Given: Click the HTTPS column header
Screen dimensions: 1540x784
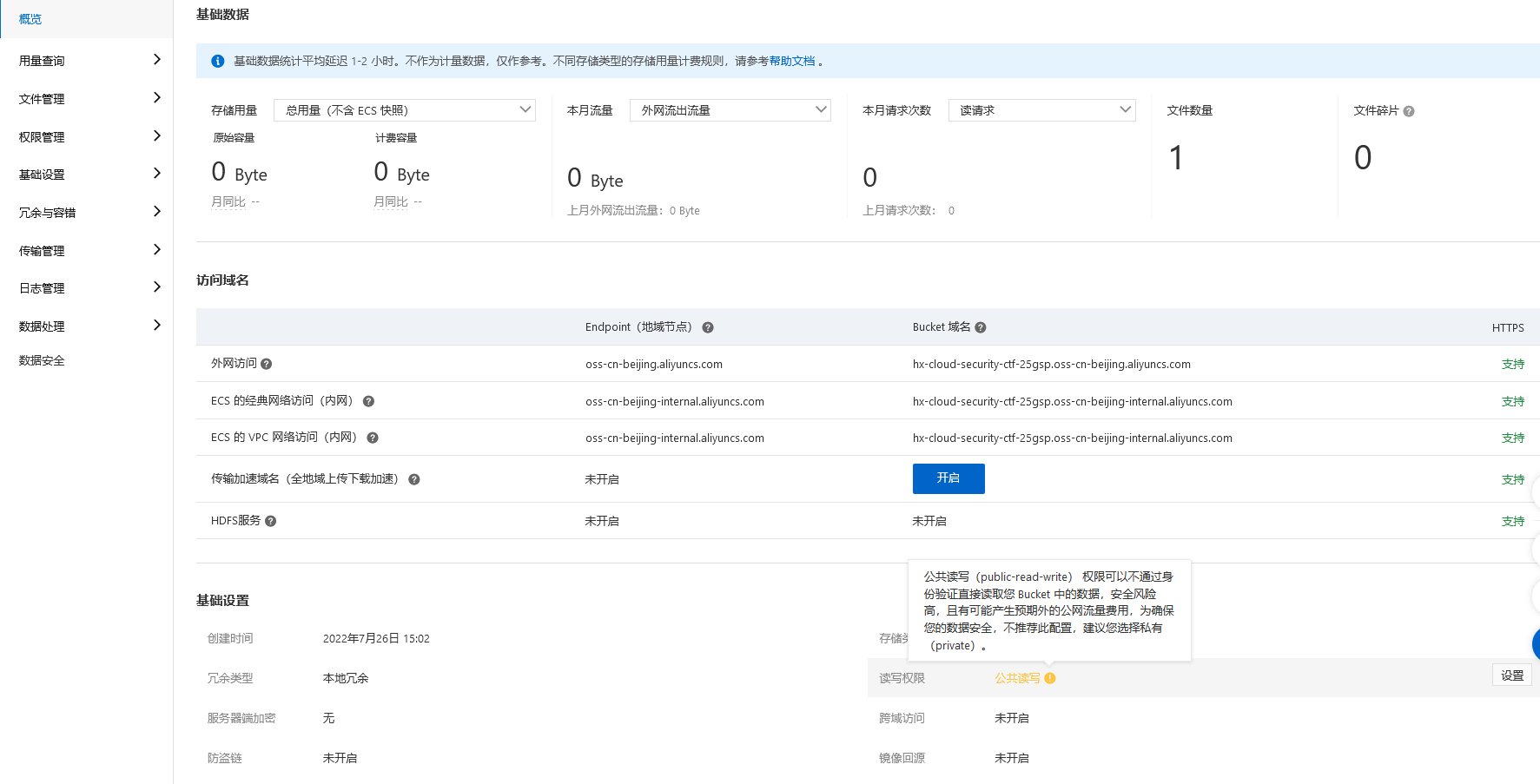Looking at the screenshot, I should point(1508,327).
